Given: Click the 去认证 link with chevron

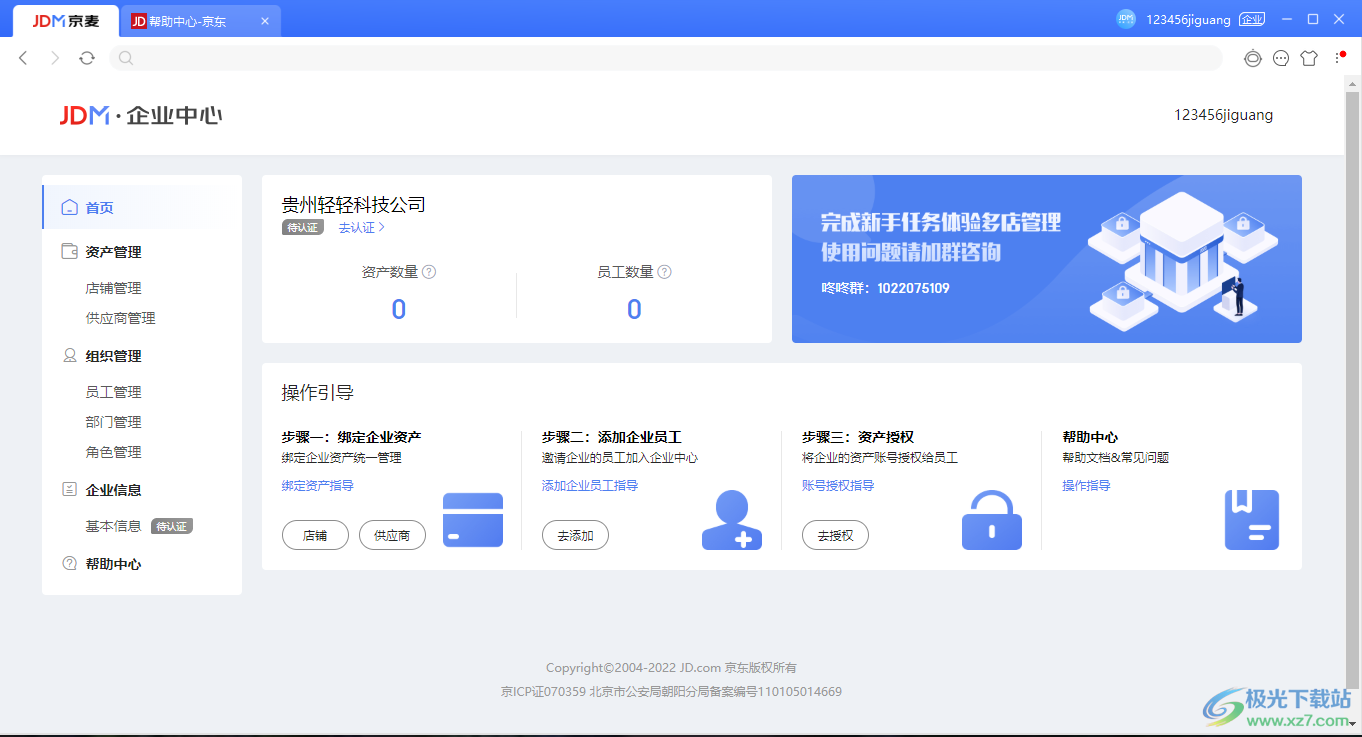Looking at the screenshot, I should (x=361, y=228).
